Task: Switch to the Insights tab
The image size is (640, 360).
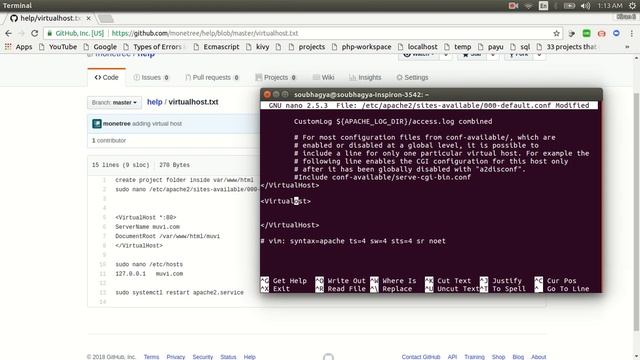Action: (x=365, y=77)
